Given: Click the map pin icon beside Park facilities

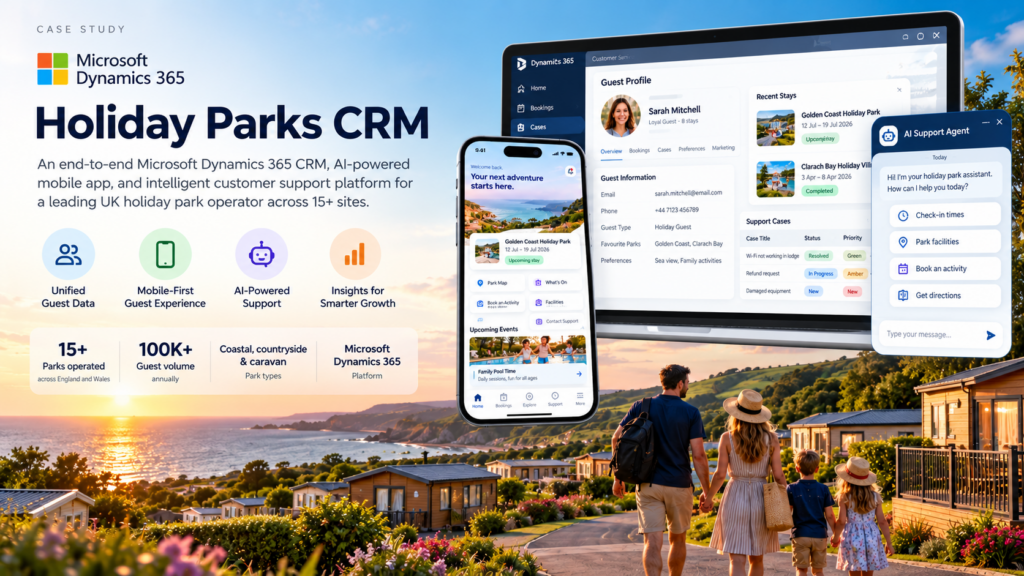Looking at the screenshot, I should click(x=903, y=242).
